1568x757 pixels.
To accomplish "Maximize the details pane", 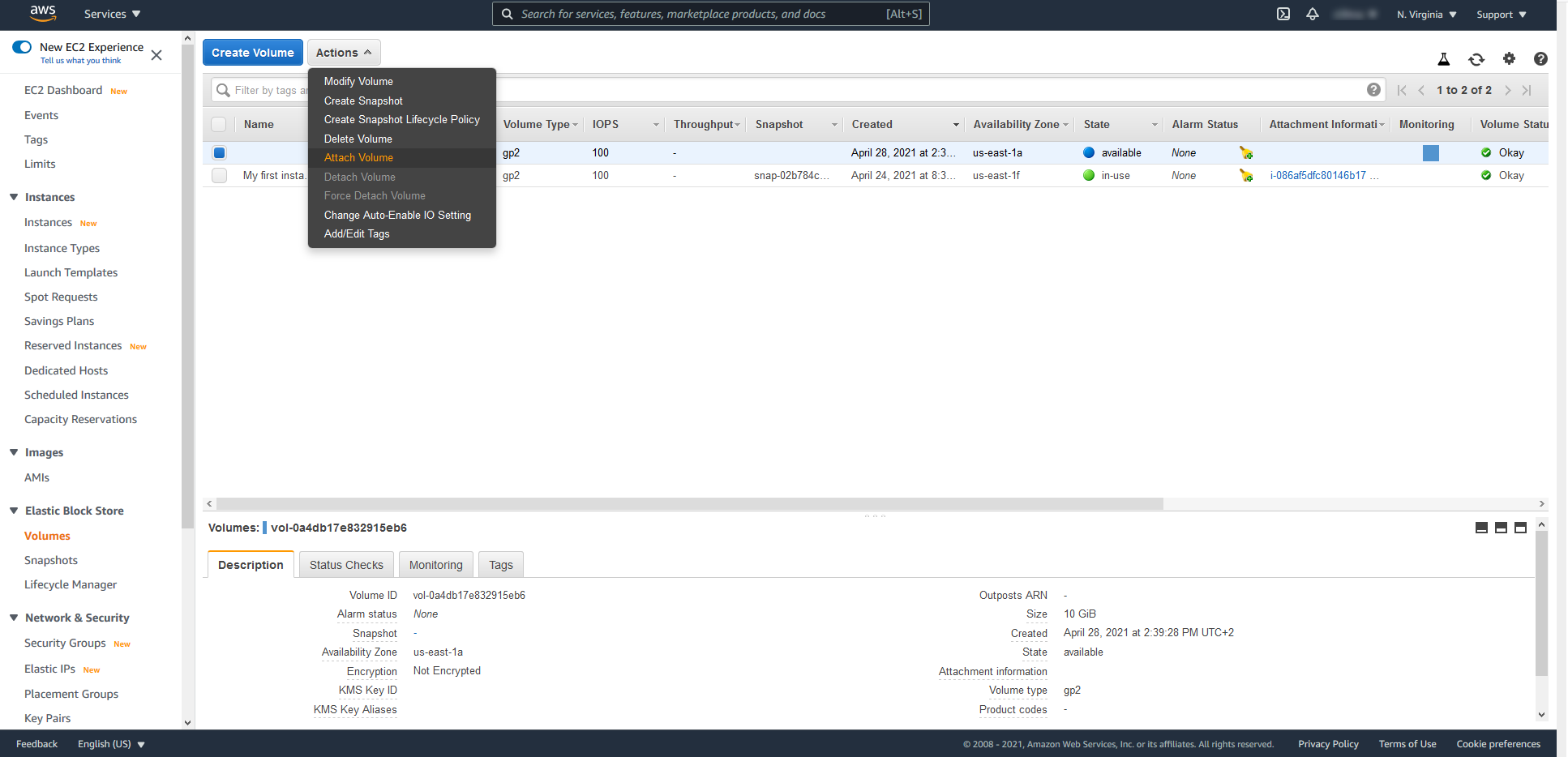I will pos(1520,528).
